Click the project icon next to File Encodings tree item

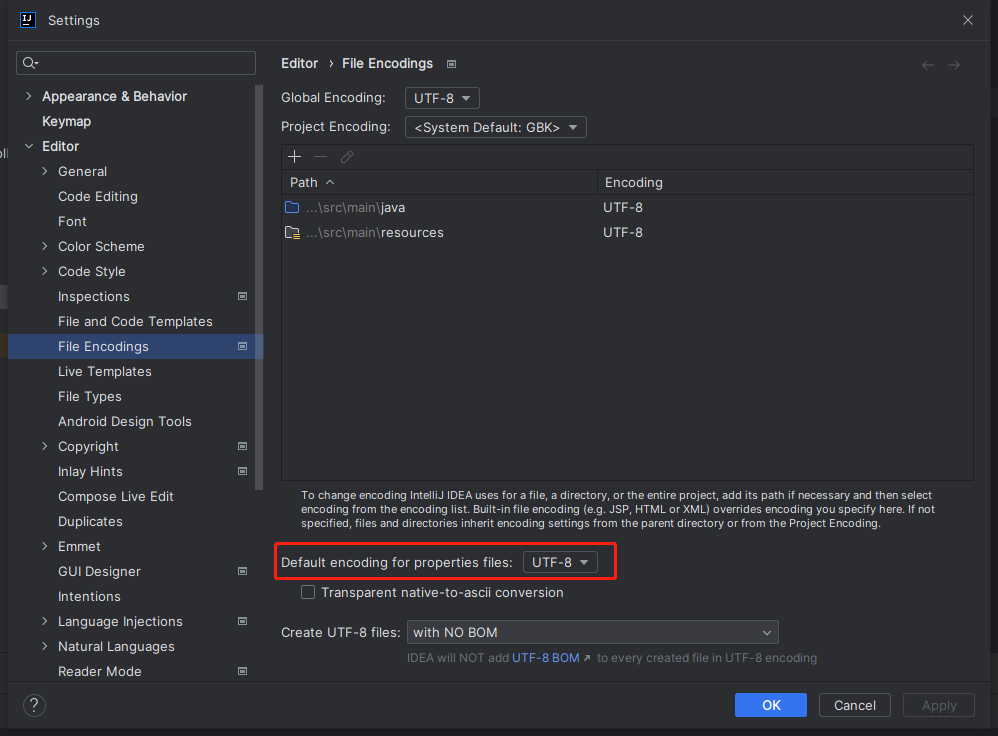tap(242, 346)
